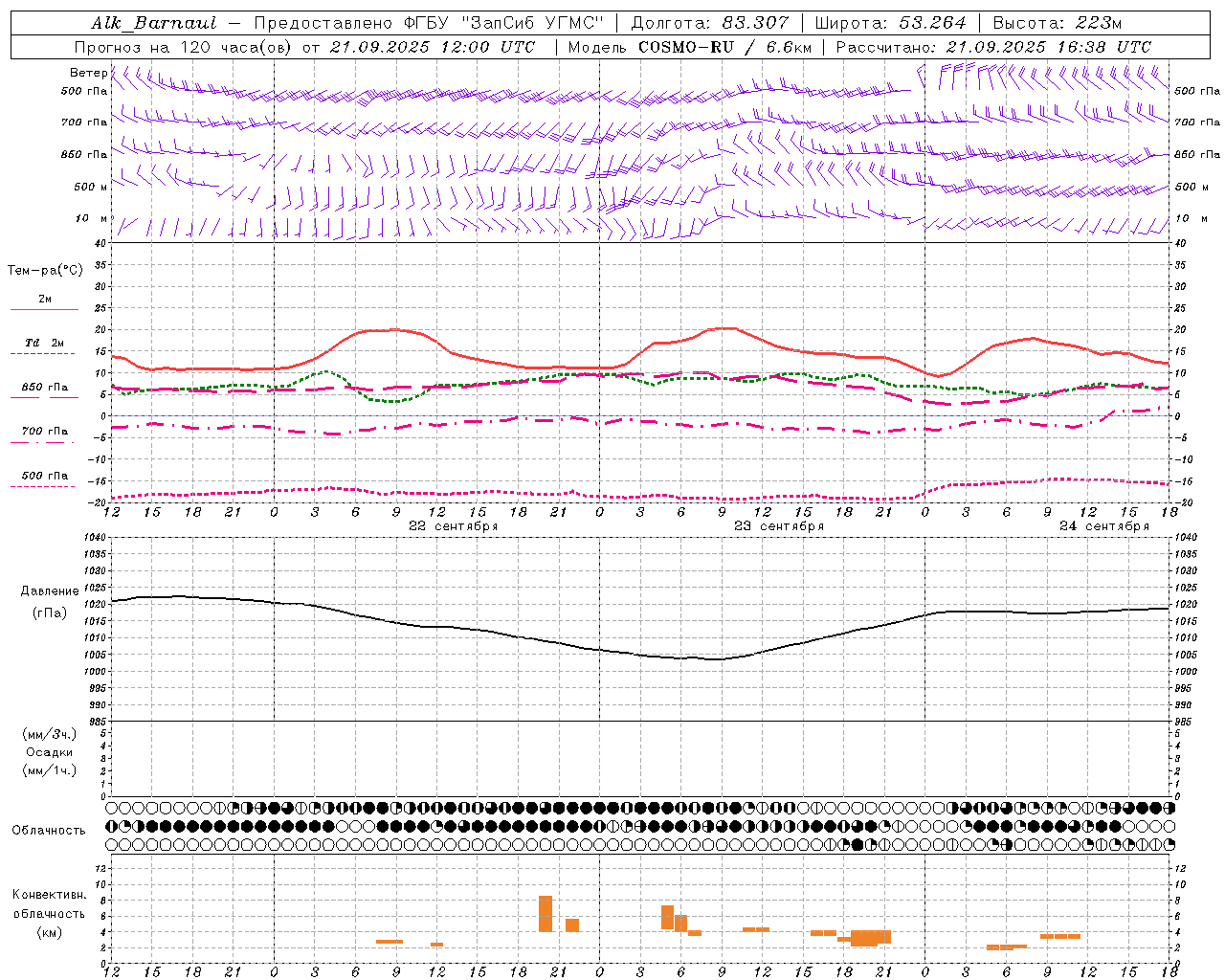The image size is (1225, 980).
Task: Click the 'Осадки' precipitation label
Action: coord(49,752)
